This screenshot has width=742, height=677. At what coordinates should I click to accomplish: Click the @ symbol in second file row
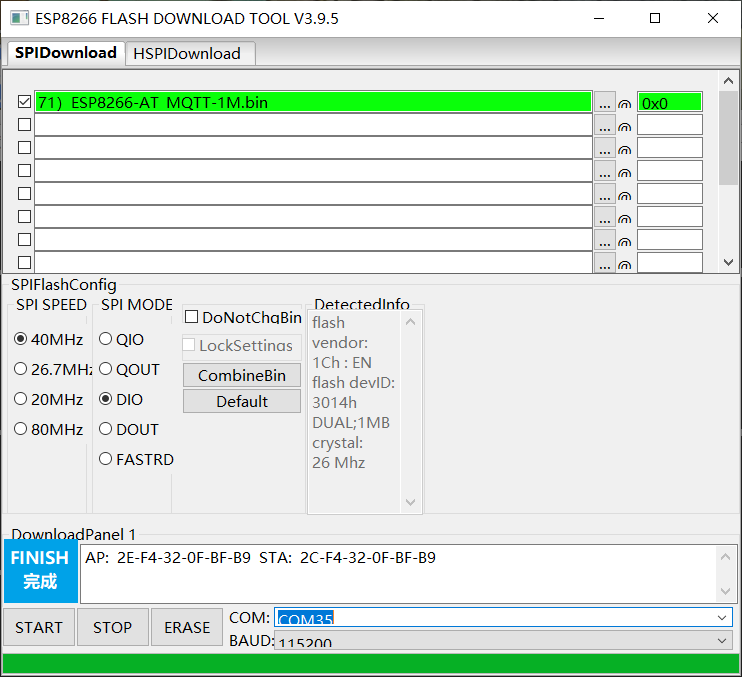(625, 127)
